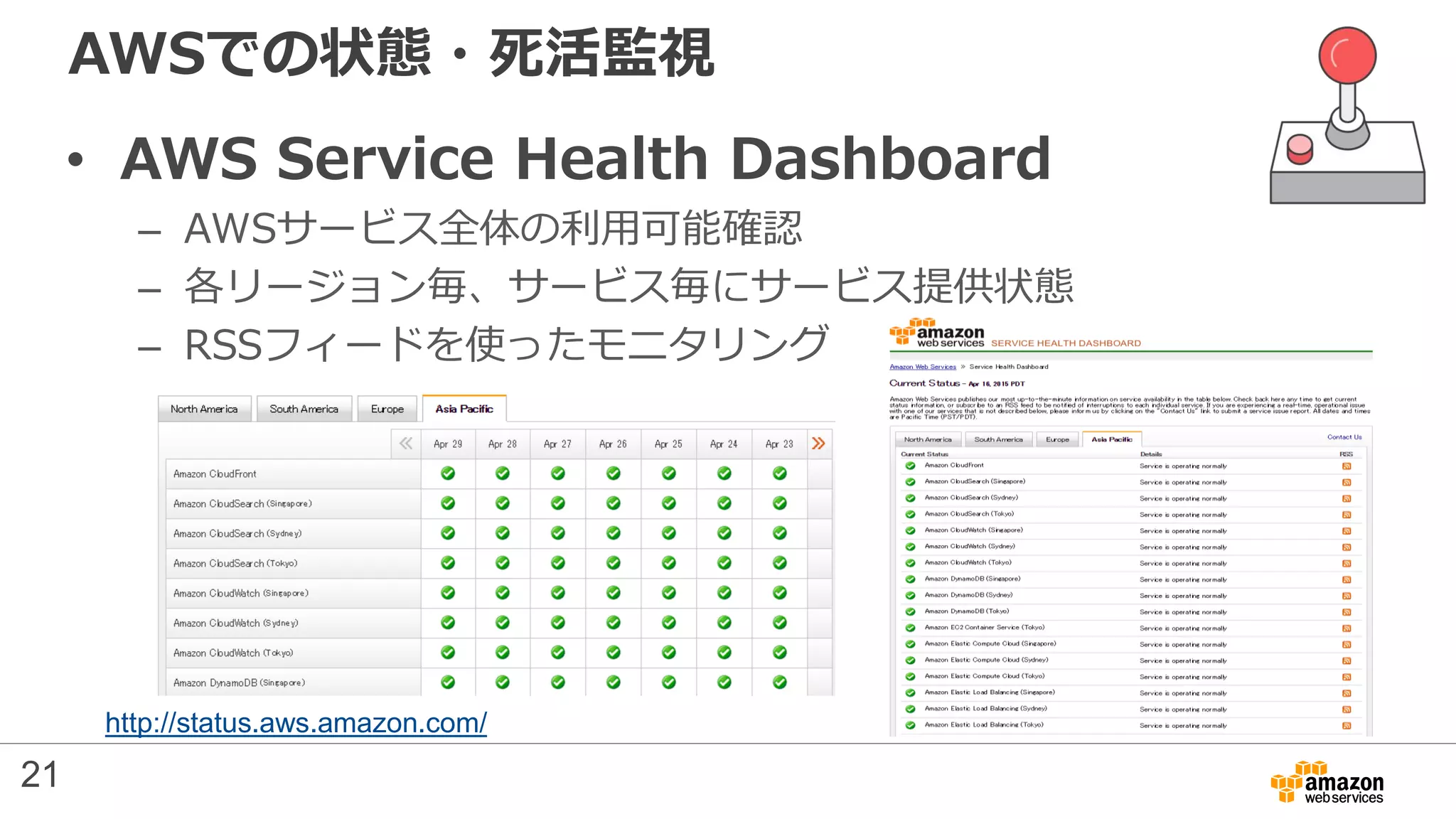Click RSS feed icon for CloudSearch (Singapore)

[1347, 483]
